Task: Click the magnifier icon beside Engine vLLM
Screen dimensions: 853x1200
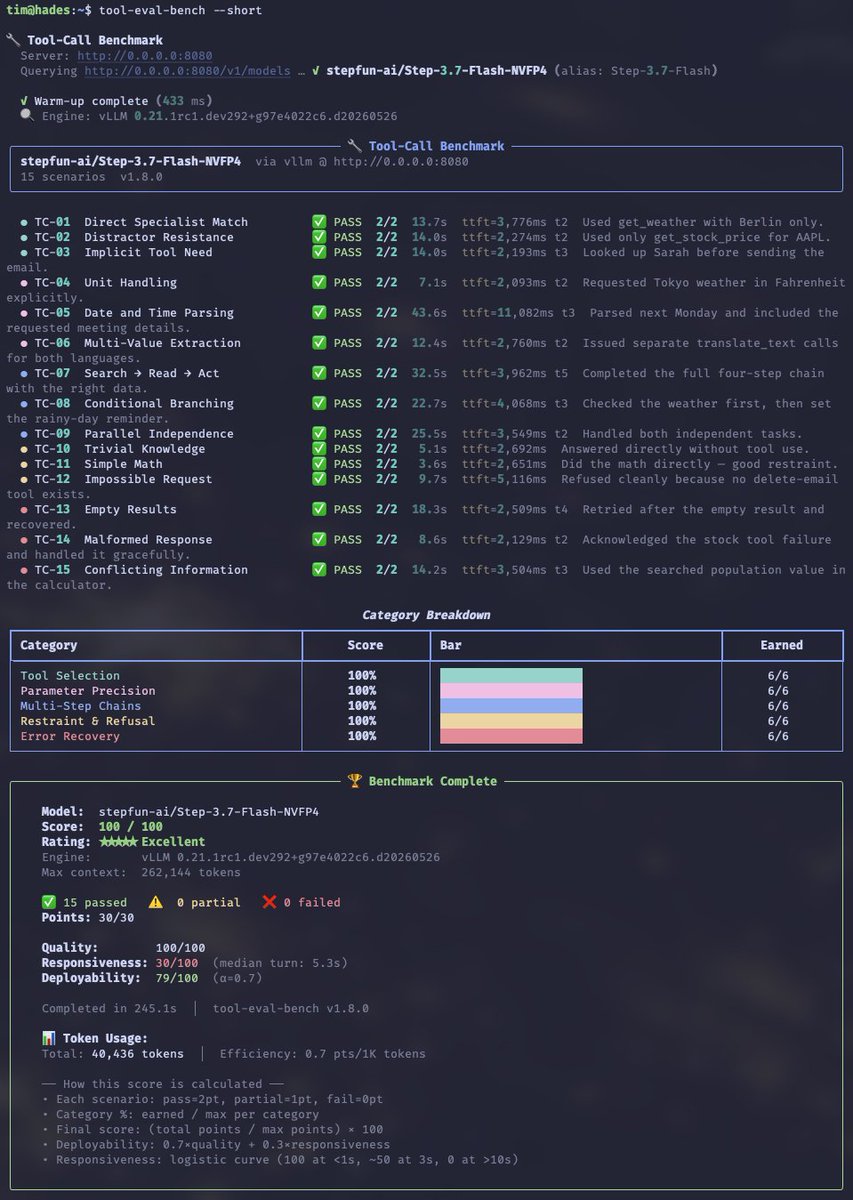Action: (26, 116)
